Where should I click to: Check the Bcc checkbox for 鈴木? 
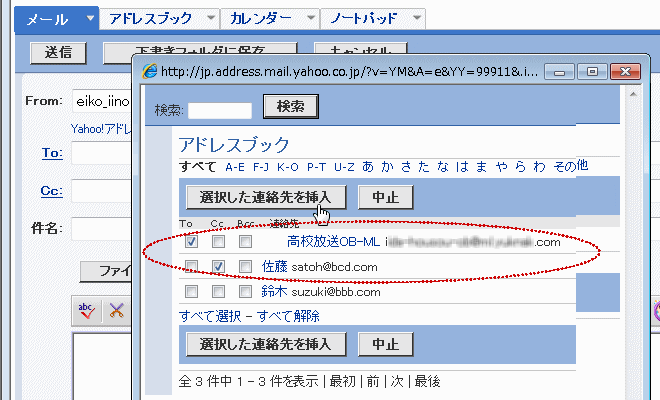click(245, 292)
